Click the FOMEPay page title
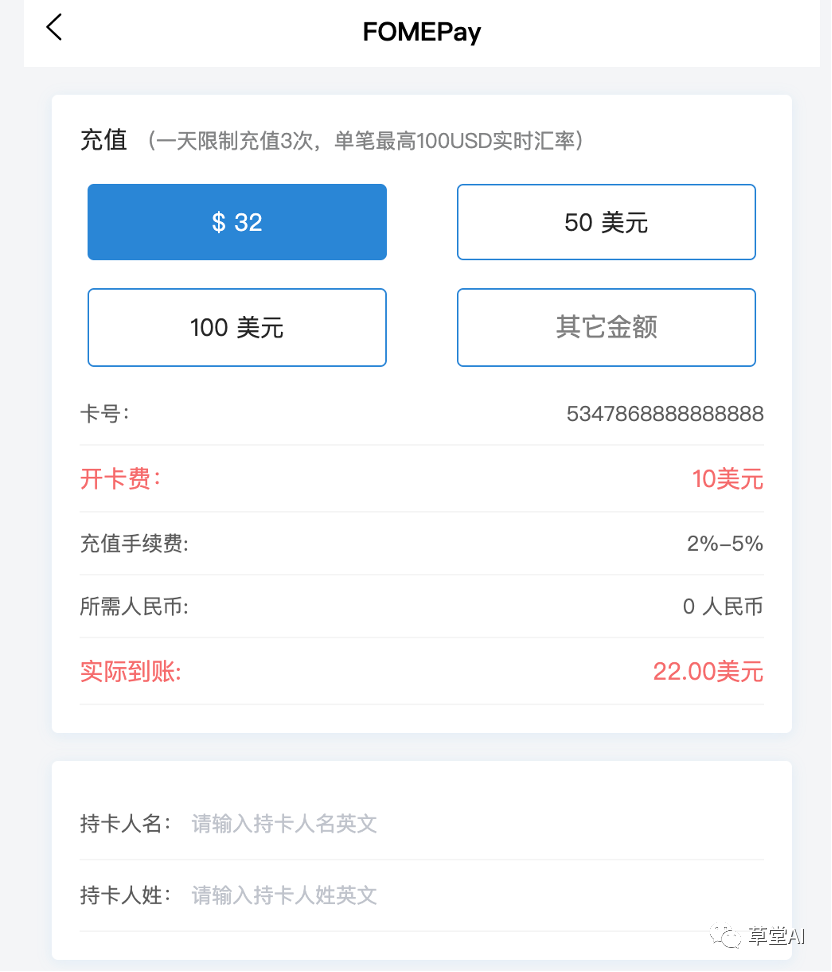The width and height of the screenshot is (832, 972). 422,32
